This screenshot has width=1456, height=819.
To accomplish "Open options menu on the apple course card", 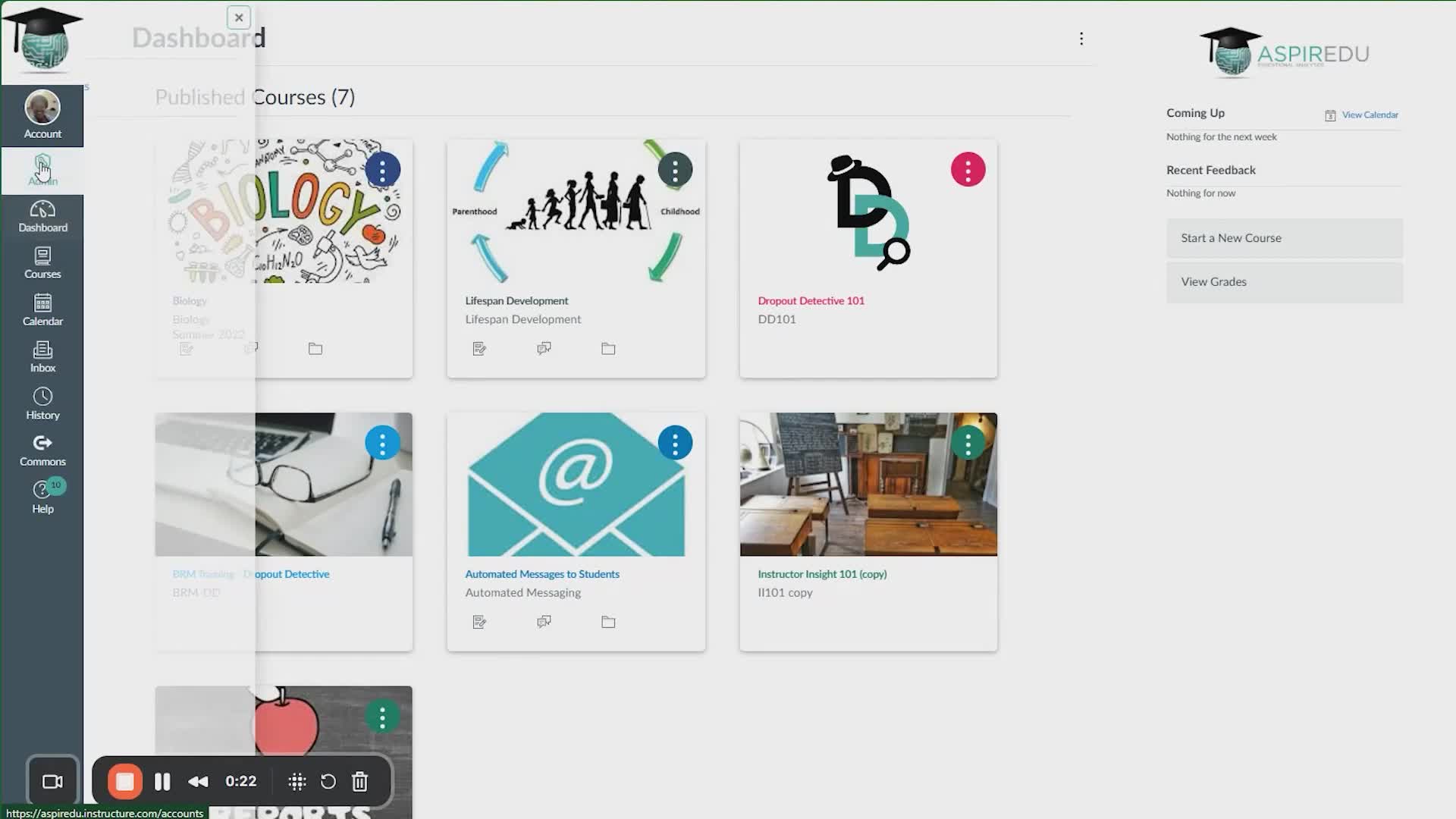I will 382,717.
